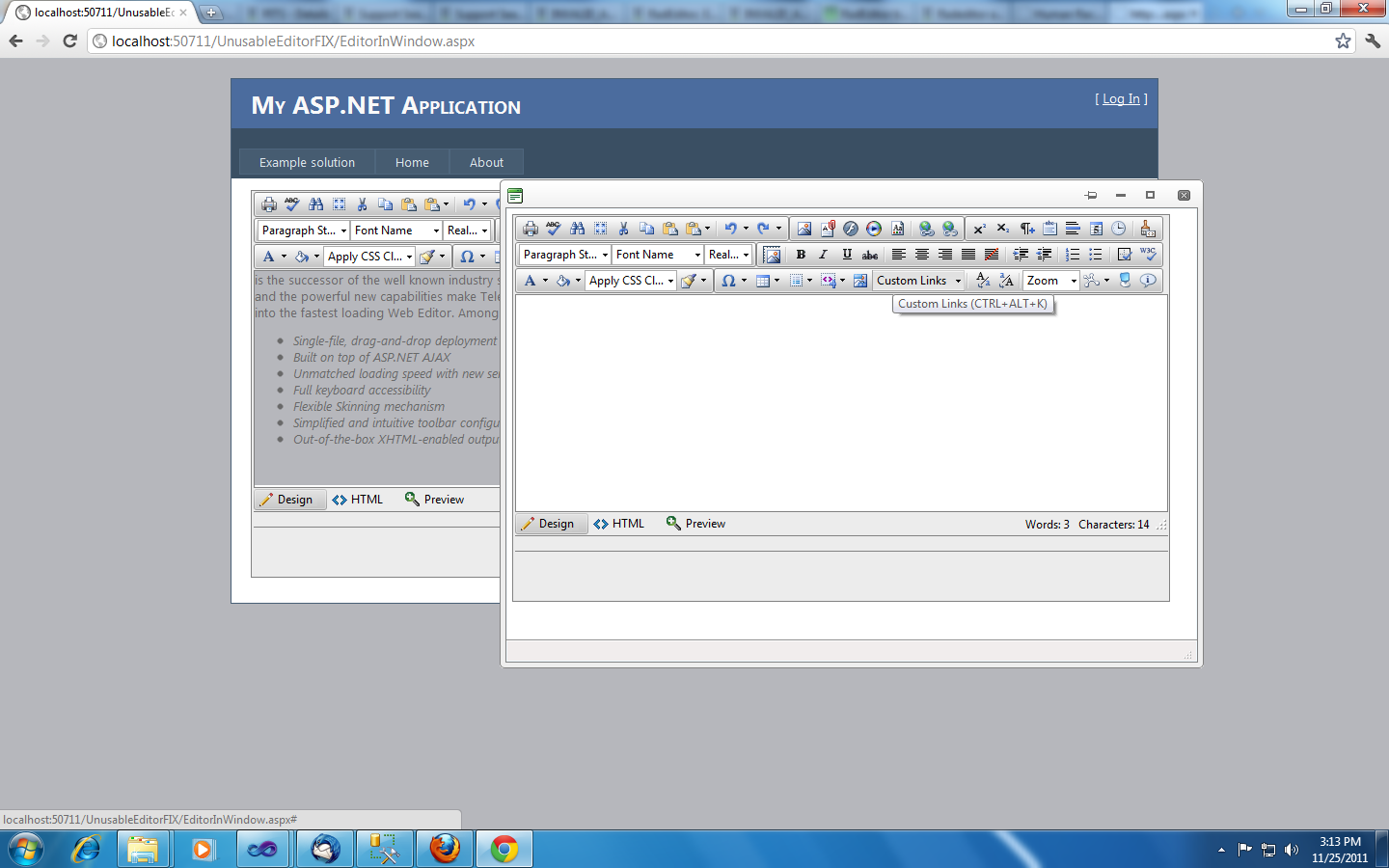Expand Insert Symbol omega dropdown in popup editor
Viewport: 1389px width, 868px height.
[744, 281]
